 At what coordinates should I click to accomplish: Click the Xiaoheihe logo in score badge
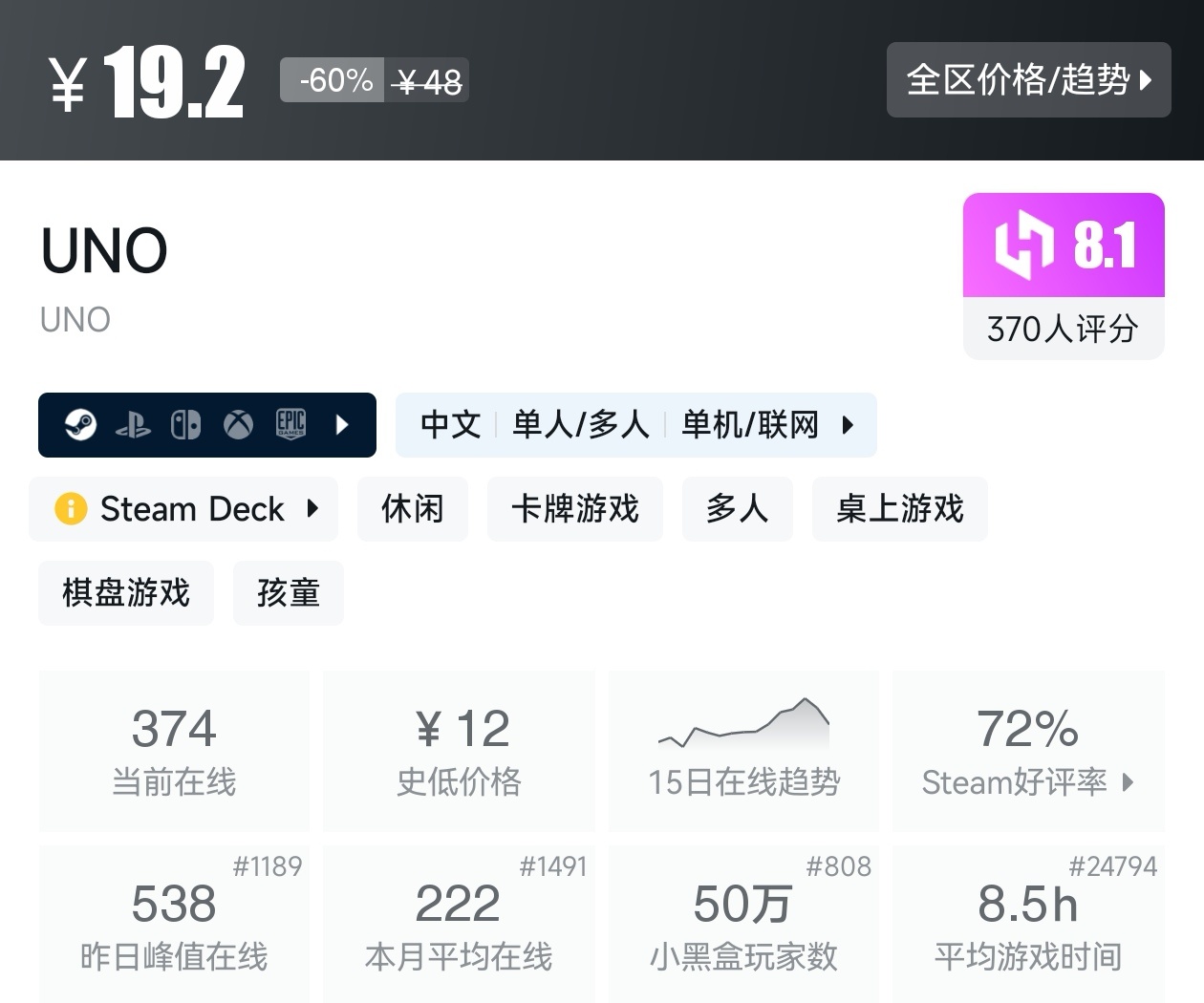tap(1023, 246)
